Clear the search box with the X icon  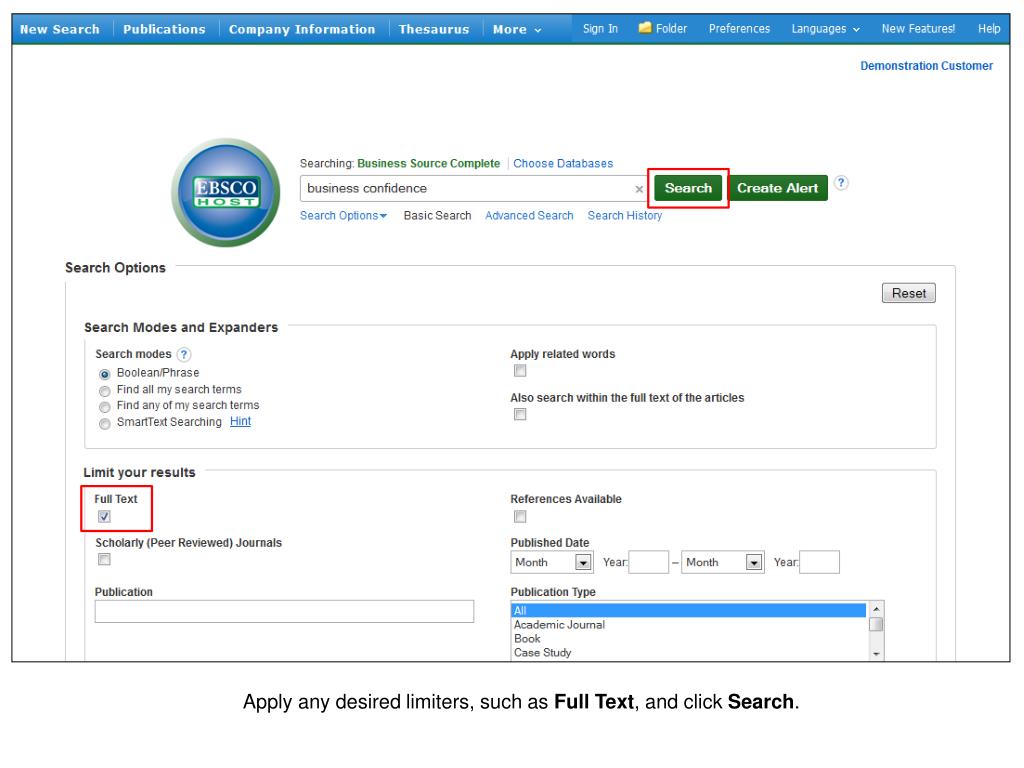(639, 189)
